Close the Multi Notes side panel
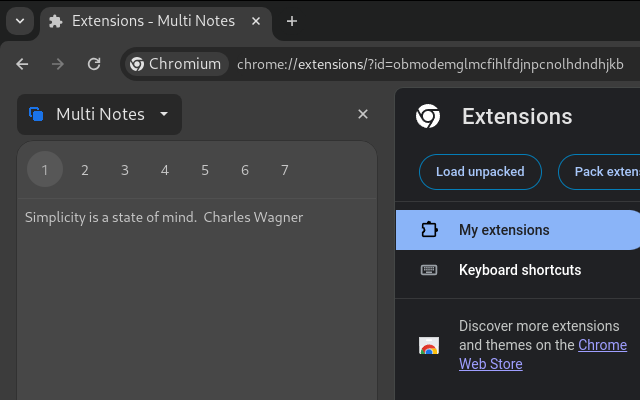This screenshot has width=640, height=400. (363, 114)
